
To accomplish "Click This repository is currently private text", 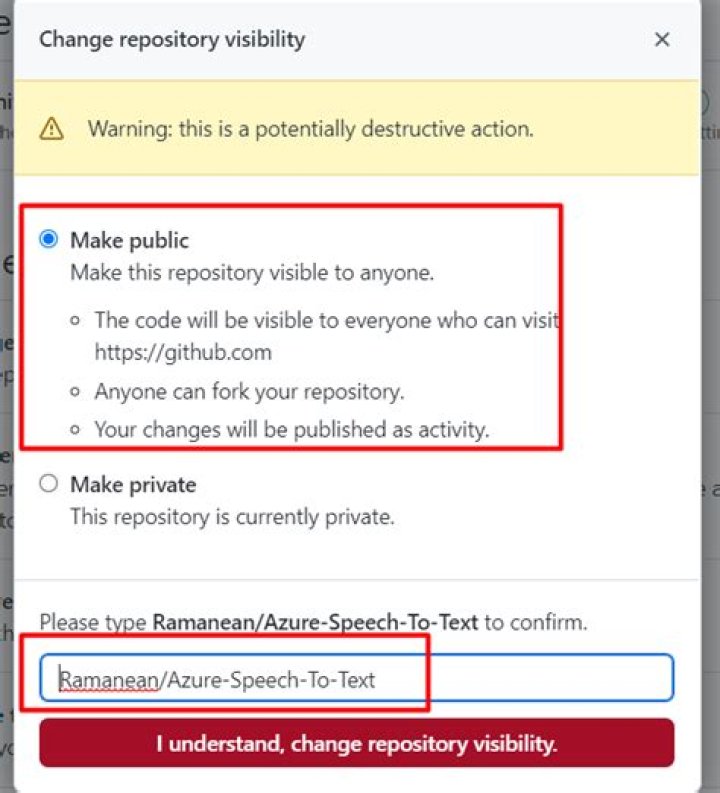I will [x=232, y=518].
